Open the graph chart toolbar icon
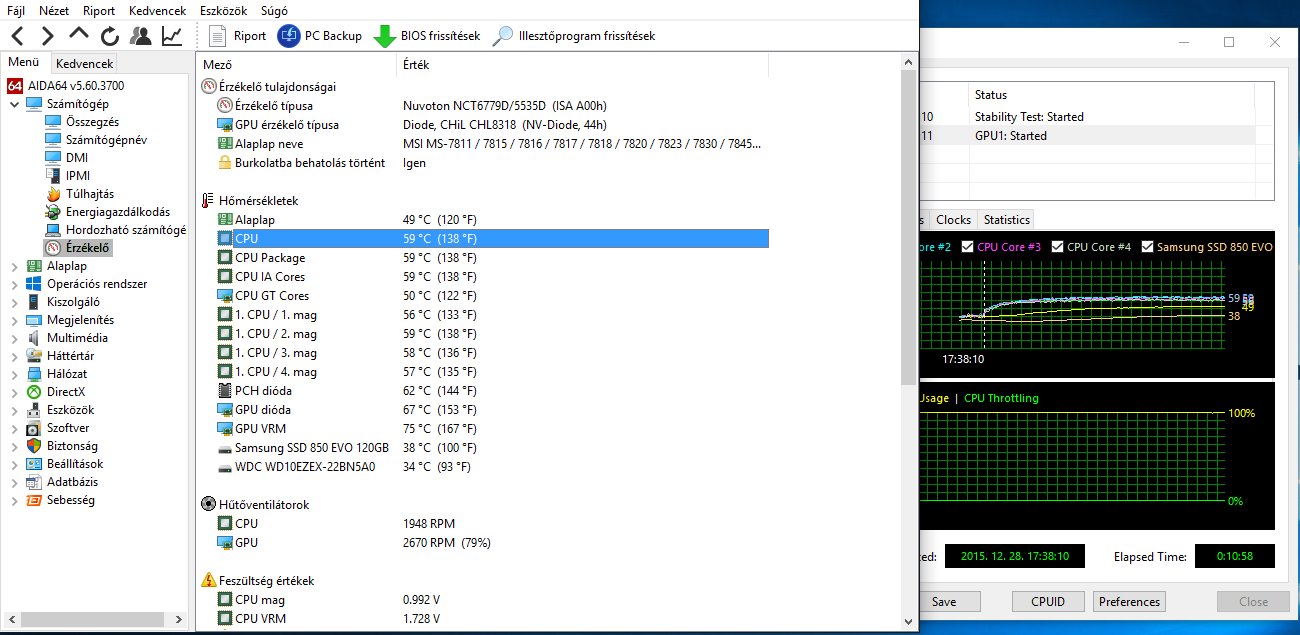The height and width of the screenshot is (635, 1300). click(x=172, y=36)
